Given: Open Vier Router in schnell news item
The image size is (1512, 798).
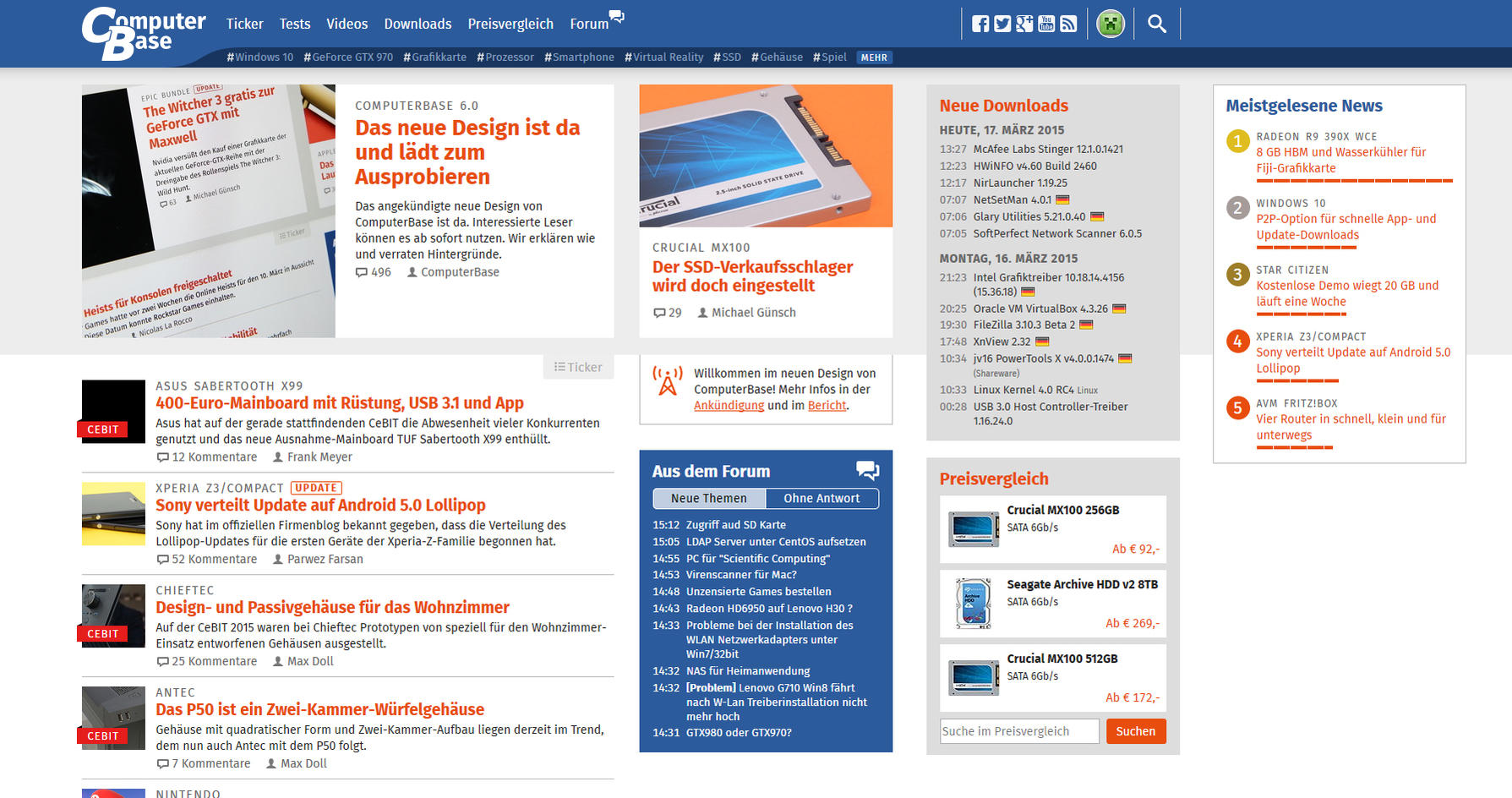Looking at the screenshot, I should click(1351, 427).
